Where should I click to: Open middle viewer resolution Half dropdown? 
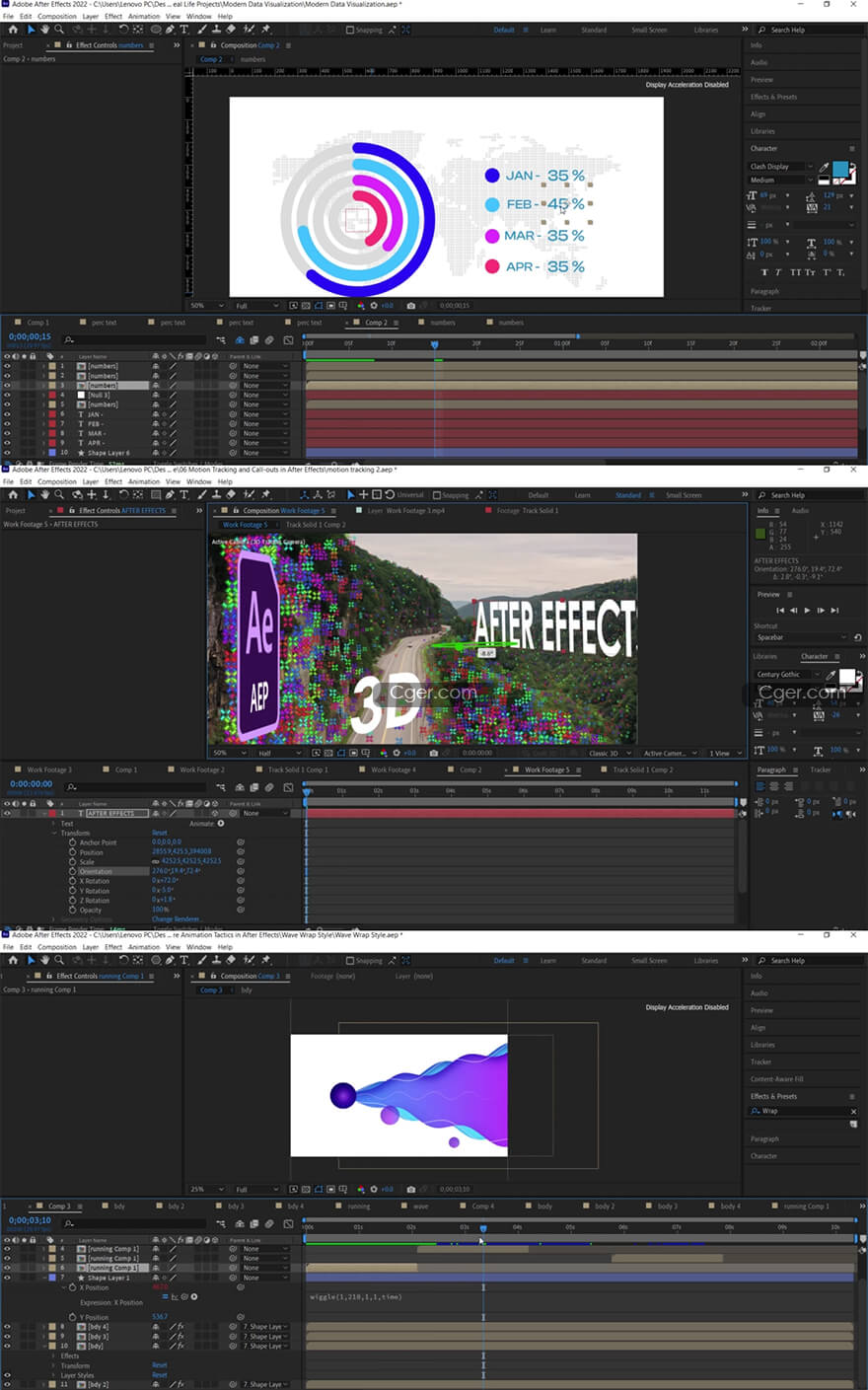coord(278,753)
